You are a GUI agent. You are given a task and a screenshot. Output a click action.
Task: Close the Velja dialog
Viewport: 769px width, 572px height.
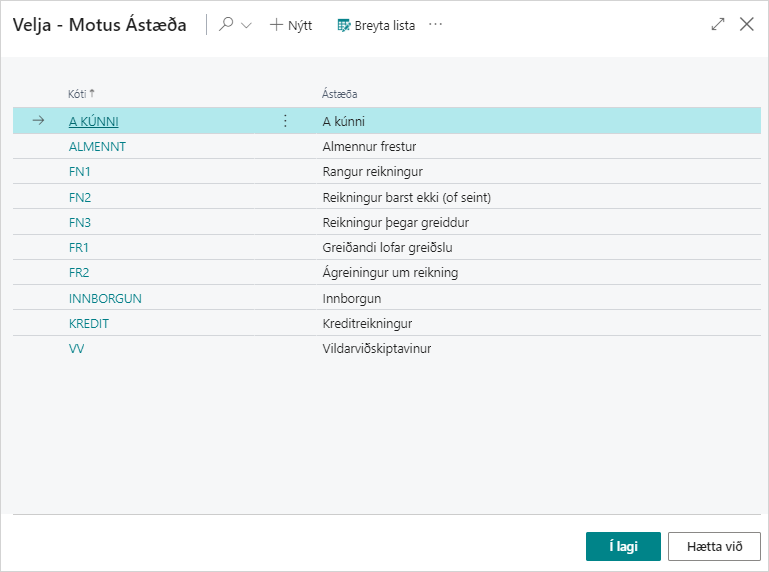pos(746,25)
